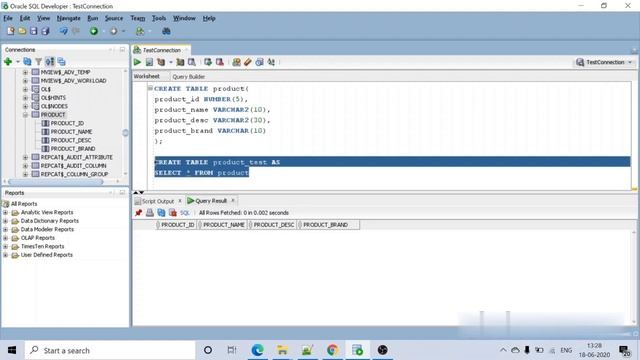The image size is (640, 360).
Task: Expand the Analytic View Reports folder
Action: click(5, 212)
